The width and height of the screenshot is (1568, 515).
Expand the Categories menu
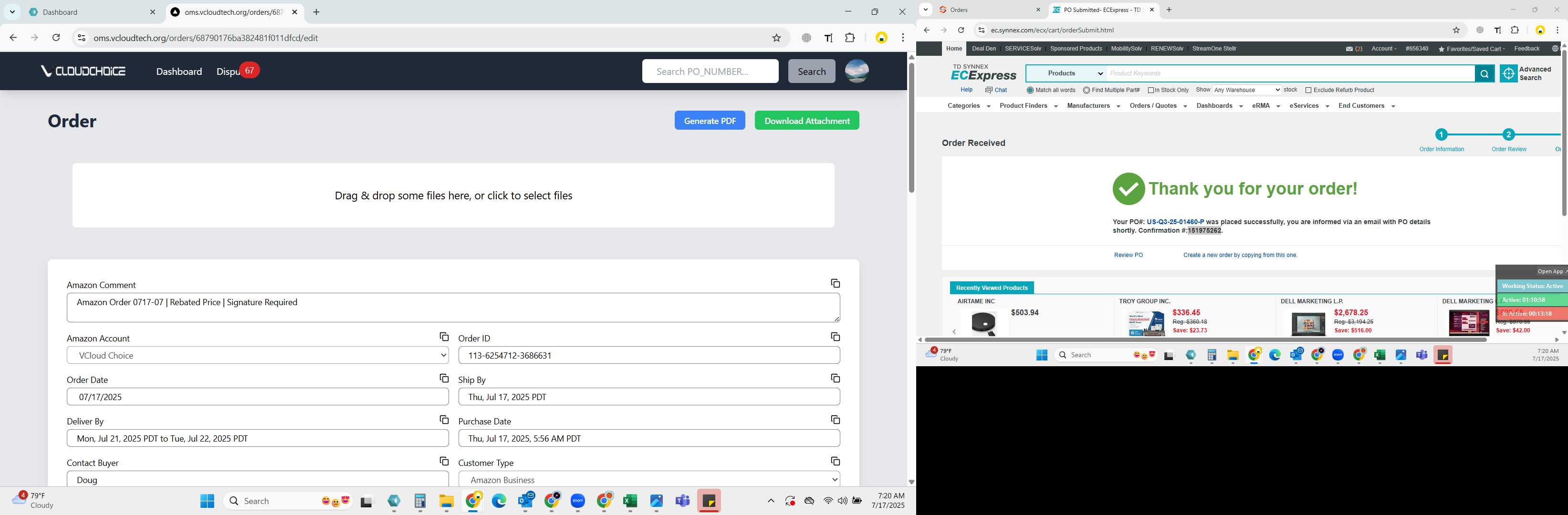[x=969, y=106]
